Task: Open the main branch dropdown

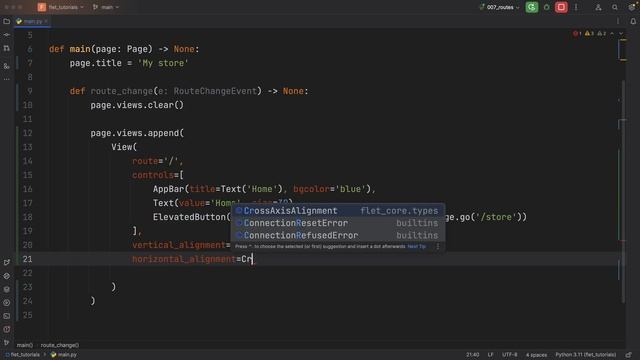Action: pyautogui.click(x=106, y=7)
